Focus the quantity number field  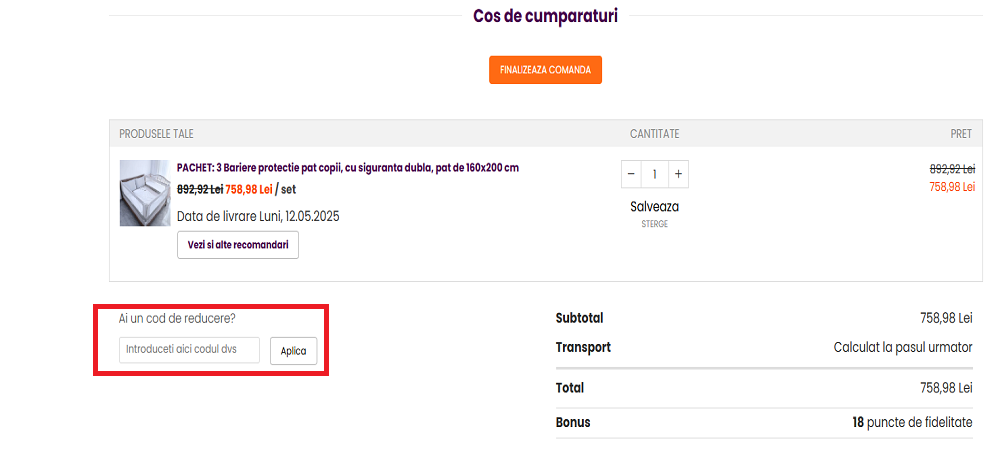click(x=655, y=174)
